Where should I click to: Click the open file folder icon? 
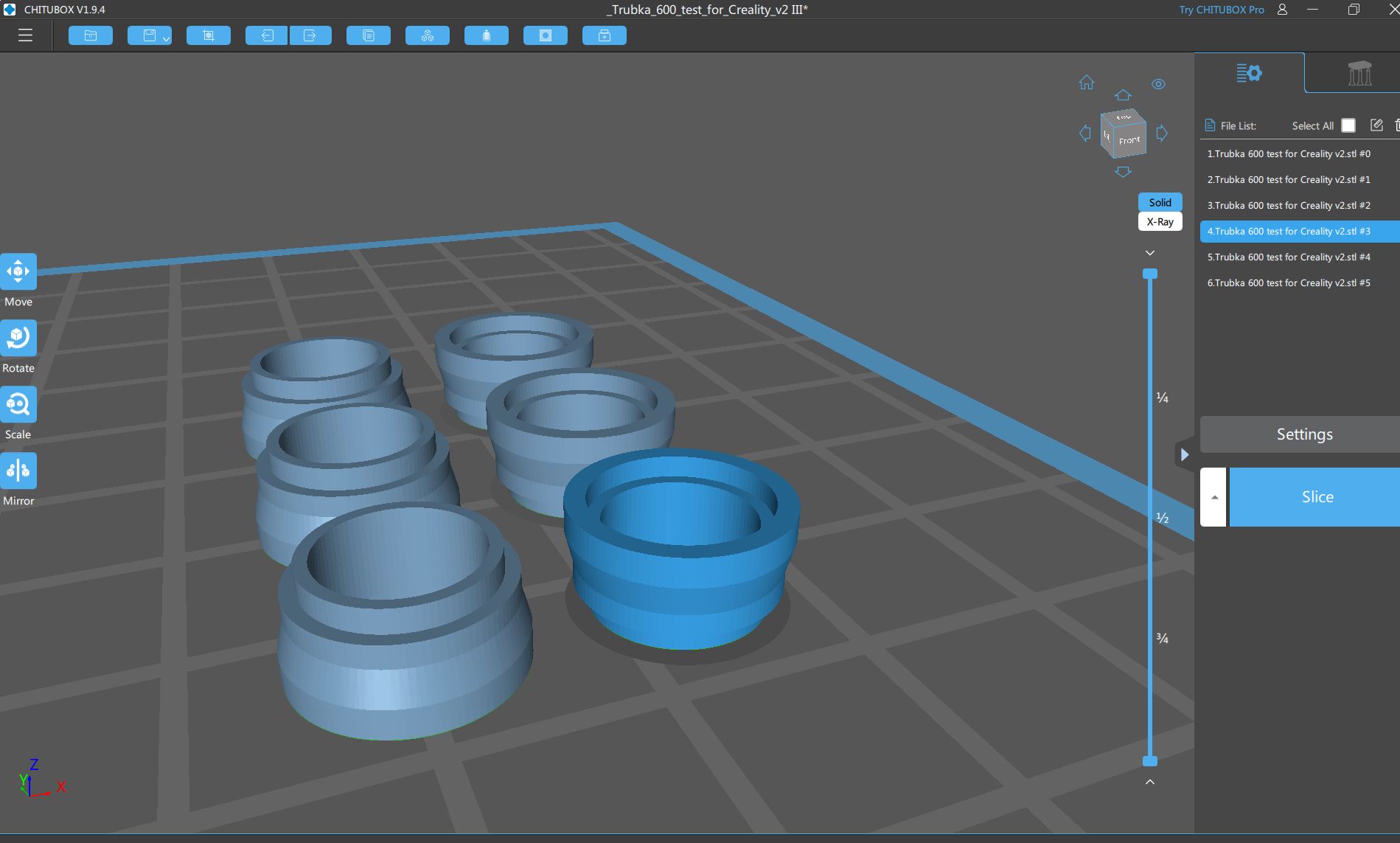pos(91,35)
